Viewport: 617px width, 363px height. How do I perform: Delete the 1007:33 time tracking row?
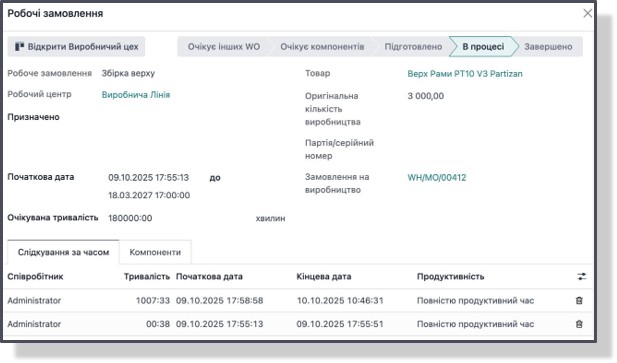pos(579,301)
